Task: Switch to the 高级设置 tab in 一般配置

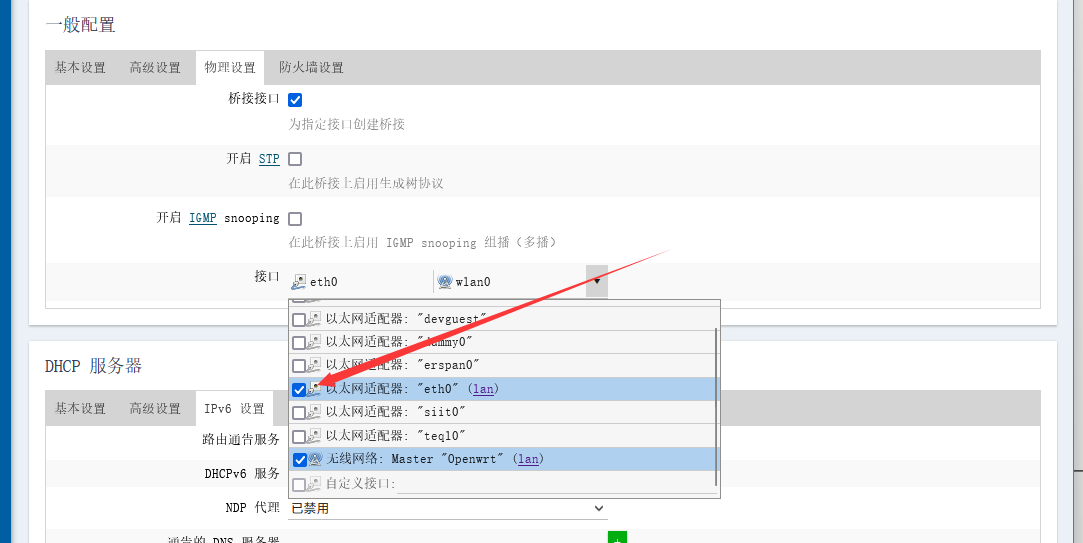Action: [155, 68]
